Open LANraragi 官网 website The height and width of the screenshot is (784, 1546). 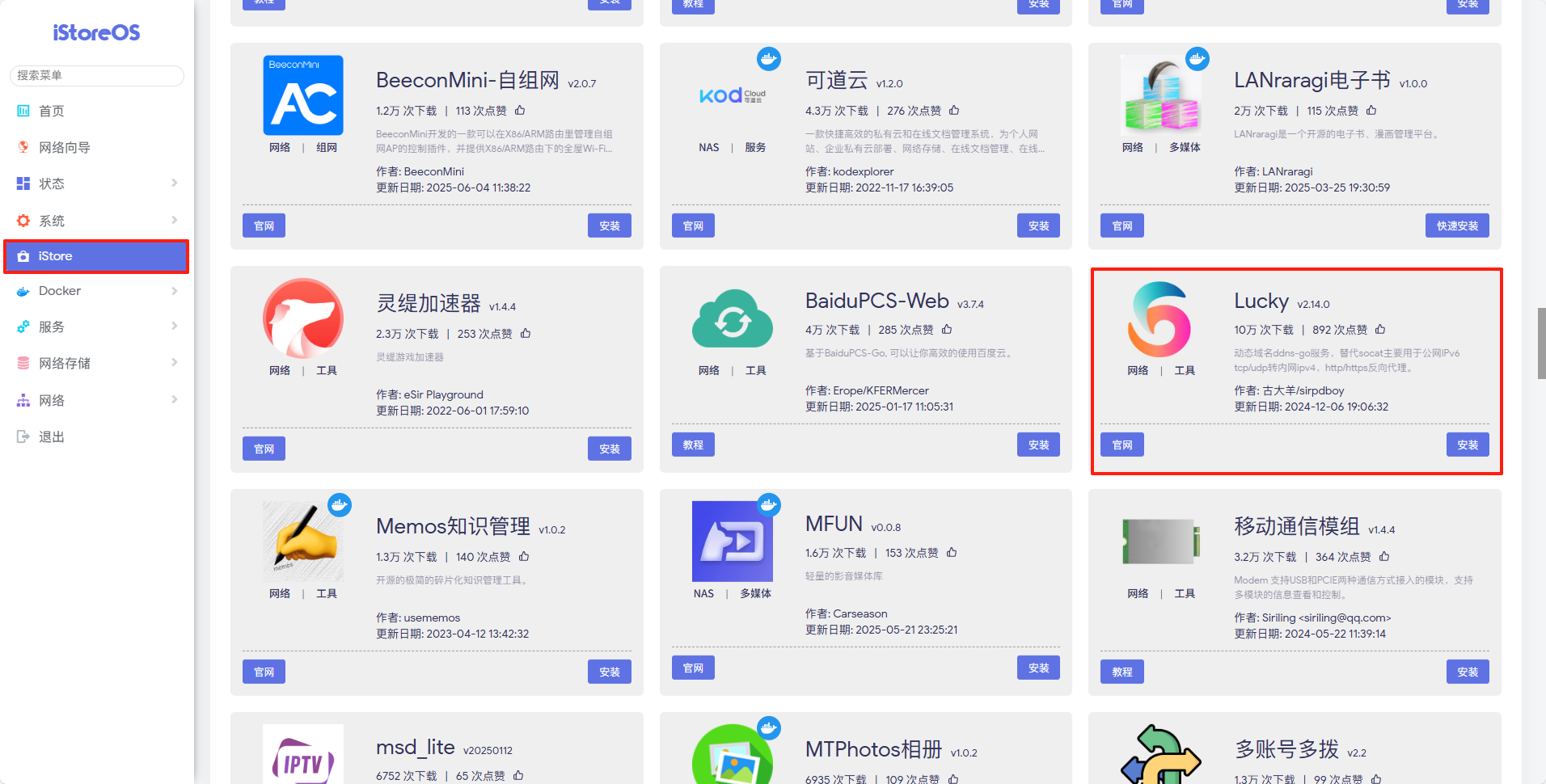[x=1122, y=226]
